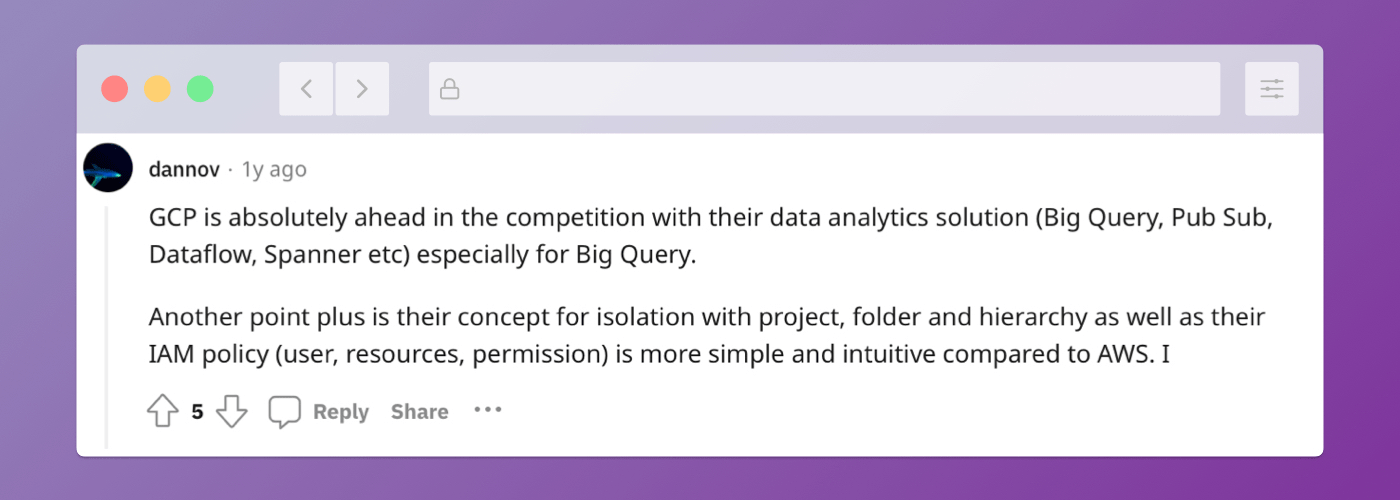Open the browser sliders settings icon

tap(1272, 89)
